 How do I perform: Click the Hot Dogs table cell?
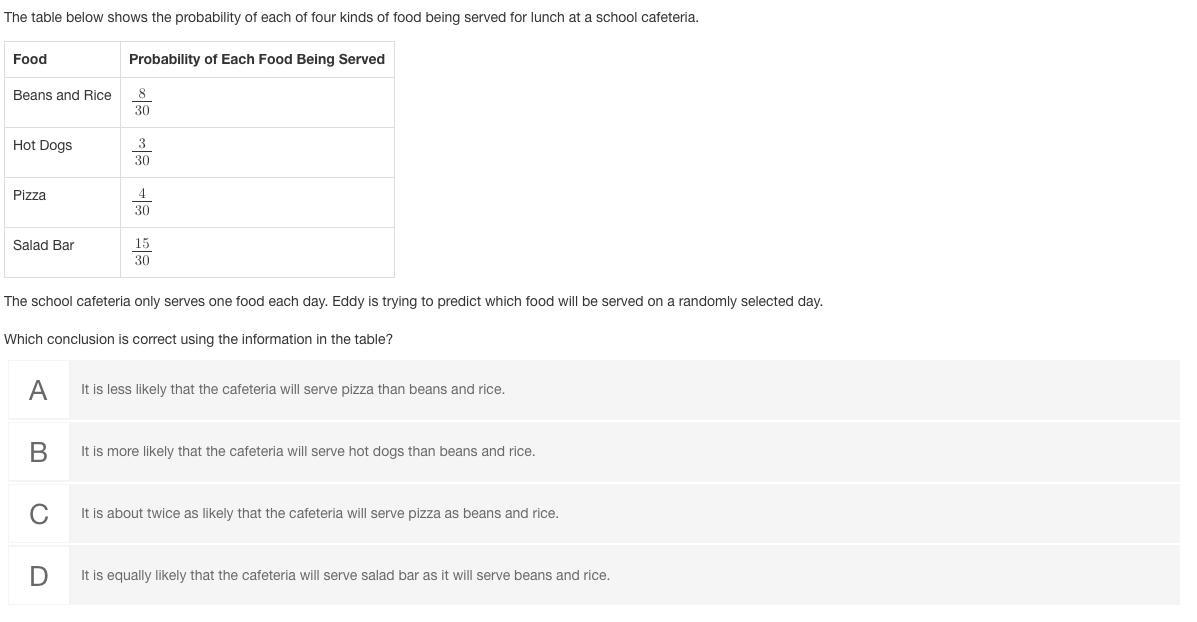click(x=63, y=153)
